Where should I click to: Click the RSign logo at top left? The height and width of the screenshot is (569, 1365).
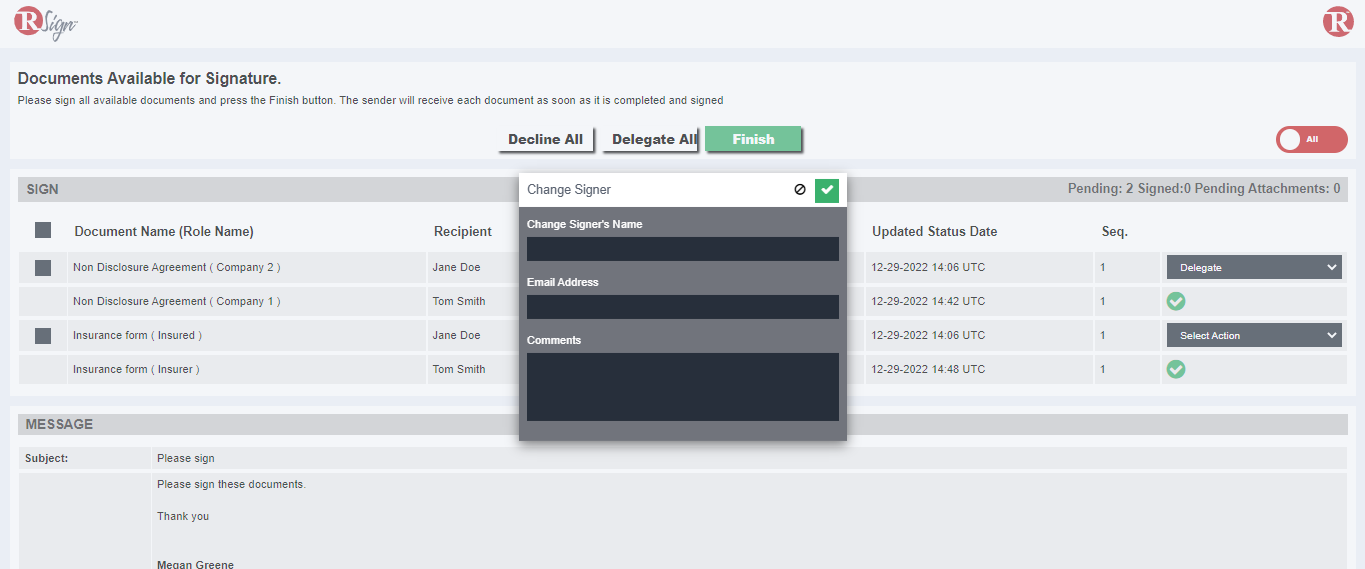pyautogui.click(x=45, y=23)
